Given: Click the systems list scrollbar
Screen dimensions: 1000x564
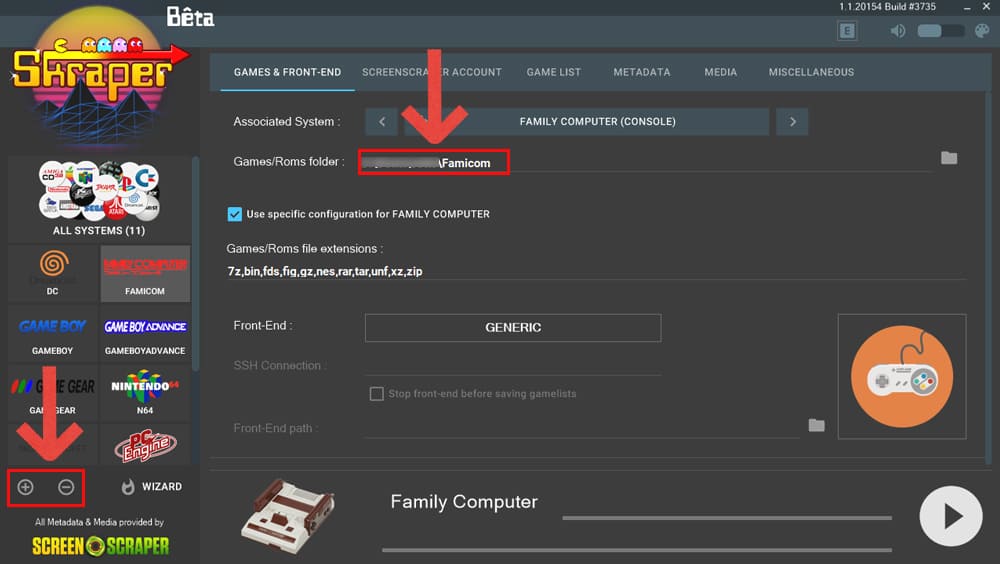Looking at the screenshot, I should coord(195,263).
